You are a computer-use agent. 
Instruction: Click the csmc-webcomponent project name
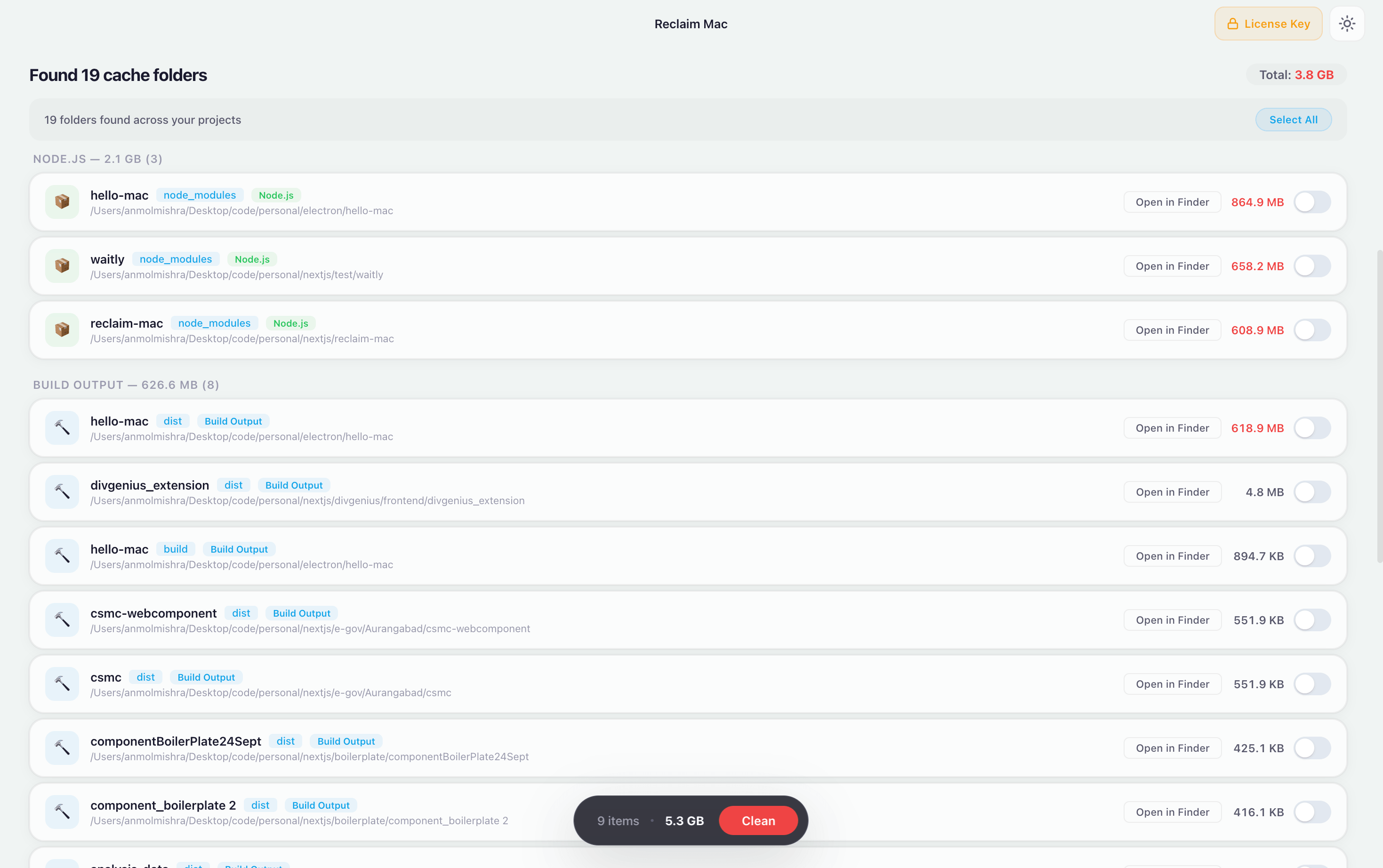point(153,613)
